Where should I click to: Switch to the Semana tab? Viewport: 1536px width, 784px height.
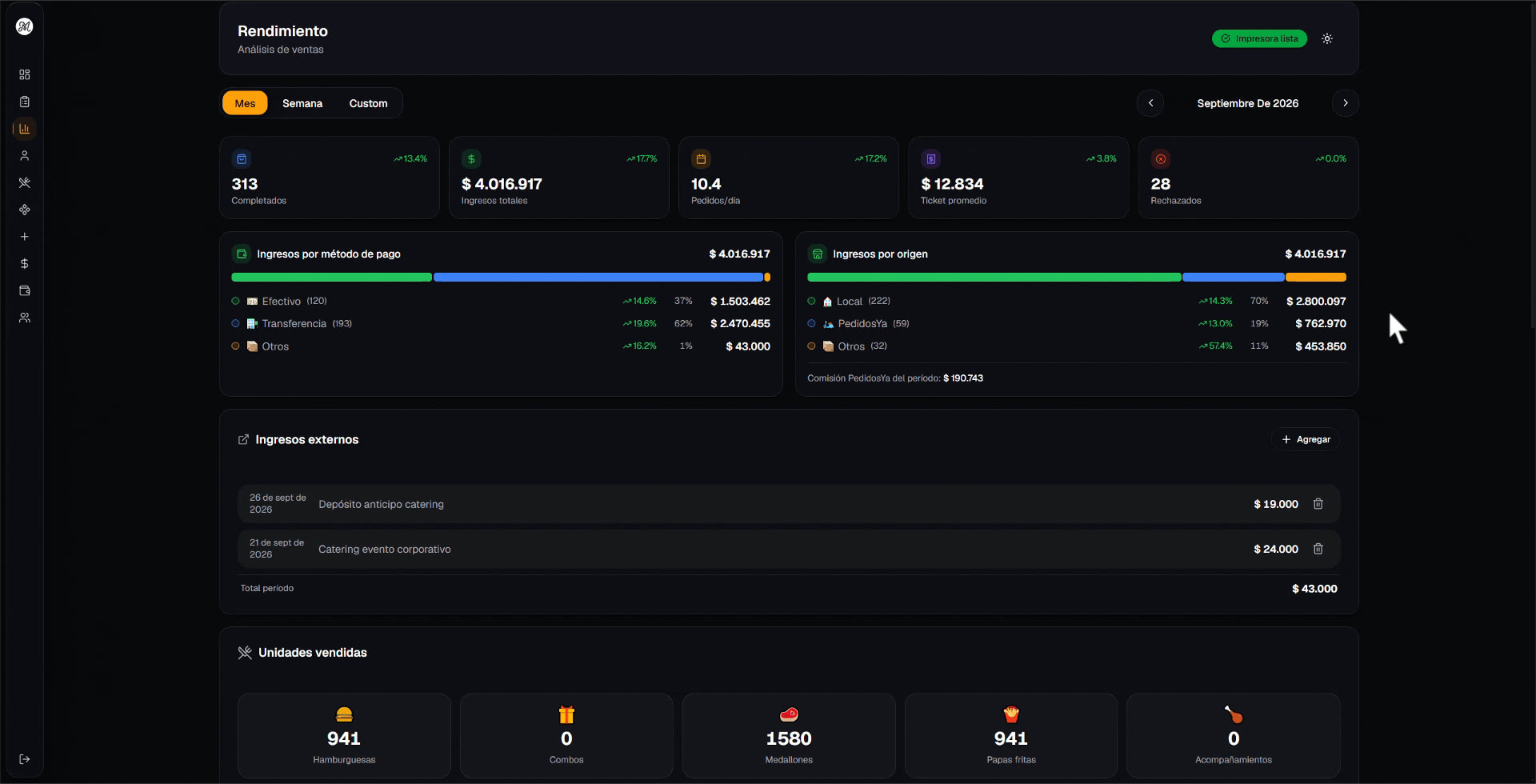click(x=302, y=103)
